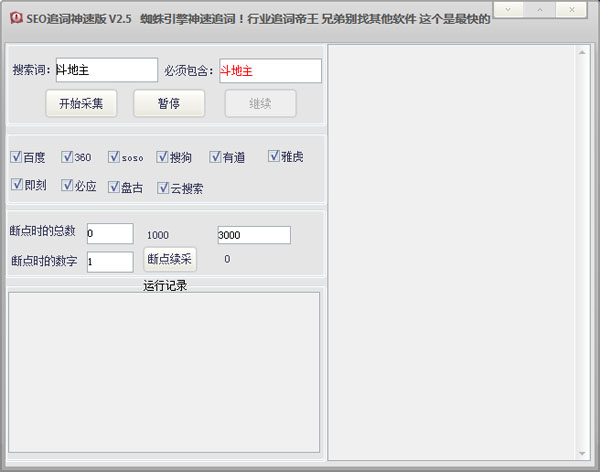Click the 暂停 button

[x=169, y=103]
